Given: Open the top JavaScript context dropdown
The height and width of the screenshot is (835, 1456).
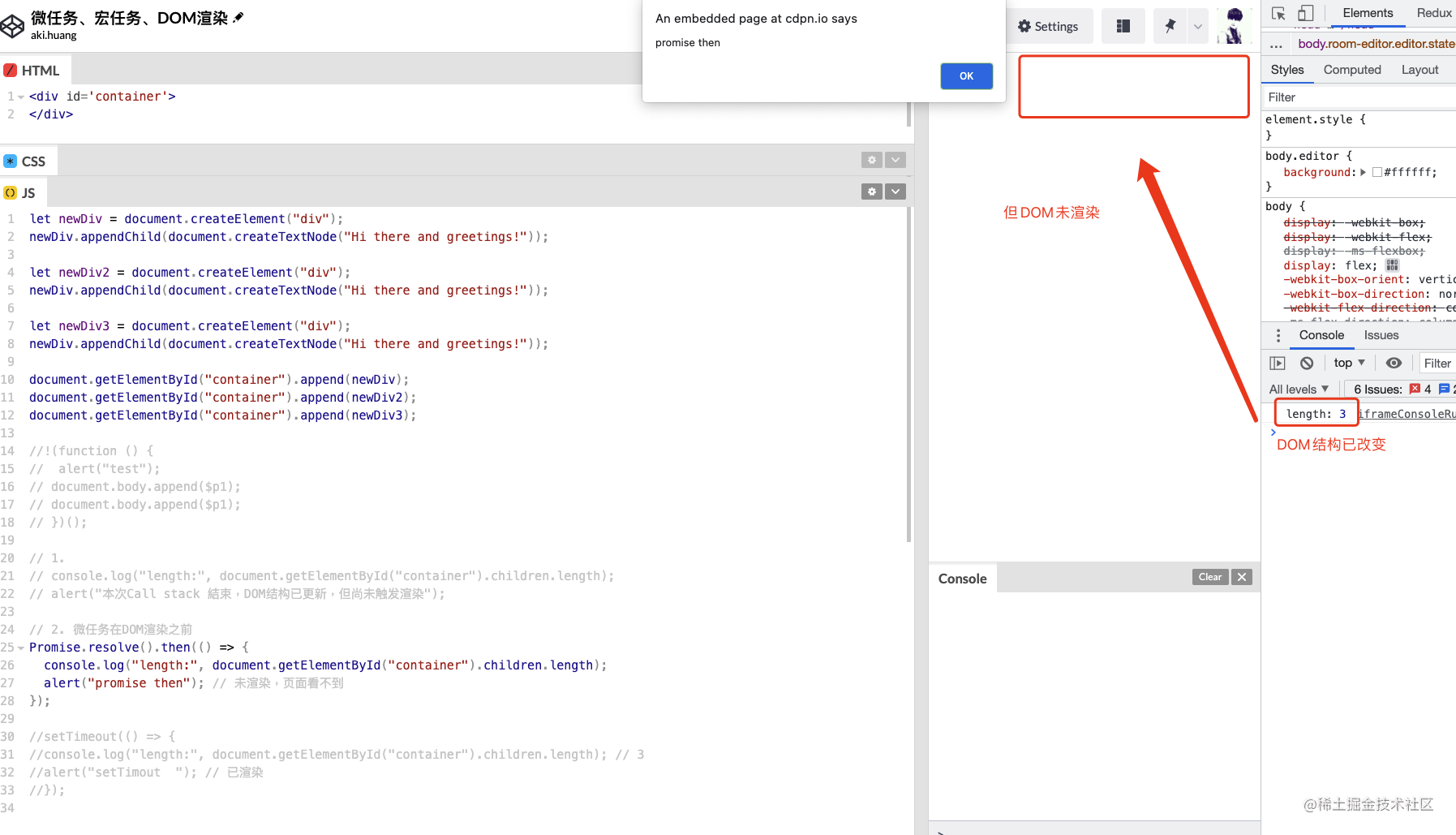Looking at the screenshot, I should (x=1349, y=363).
